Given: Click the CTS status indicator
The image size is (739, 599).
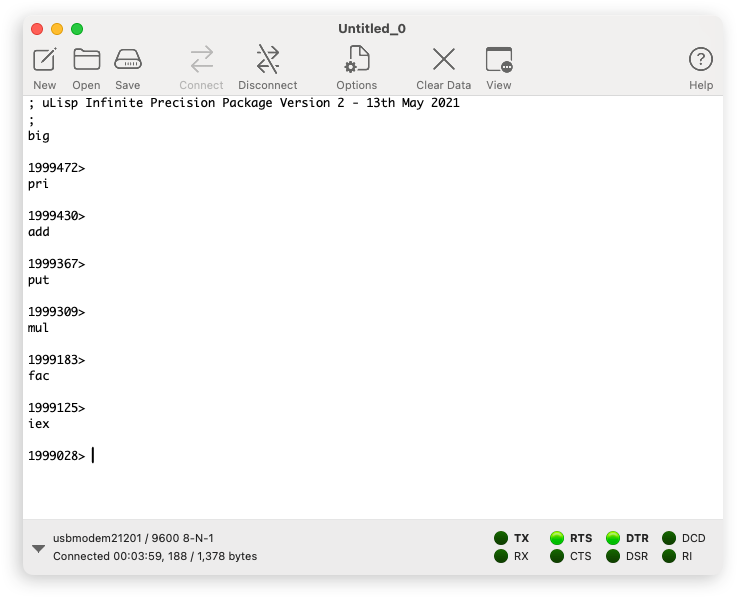Looking at the screenshot, I should pos(557,556).
